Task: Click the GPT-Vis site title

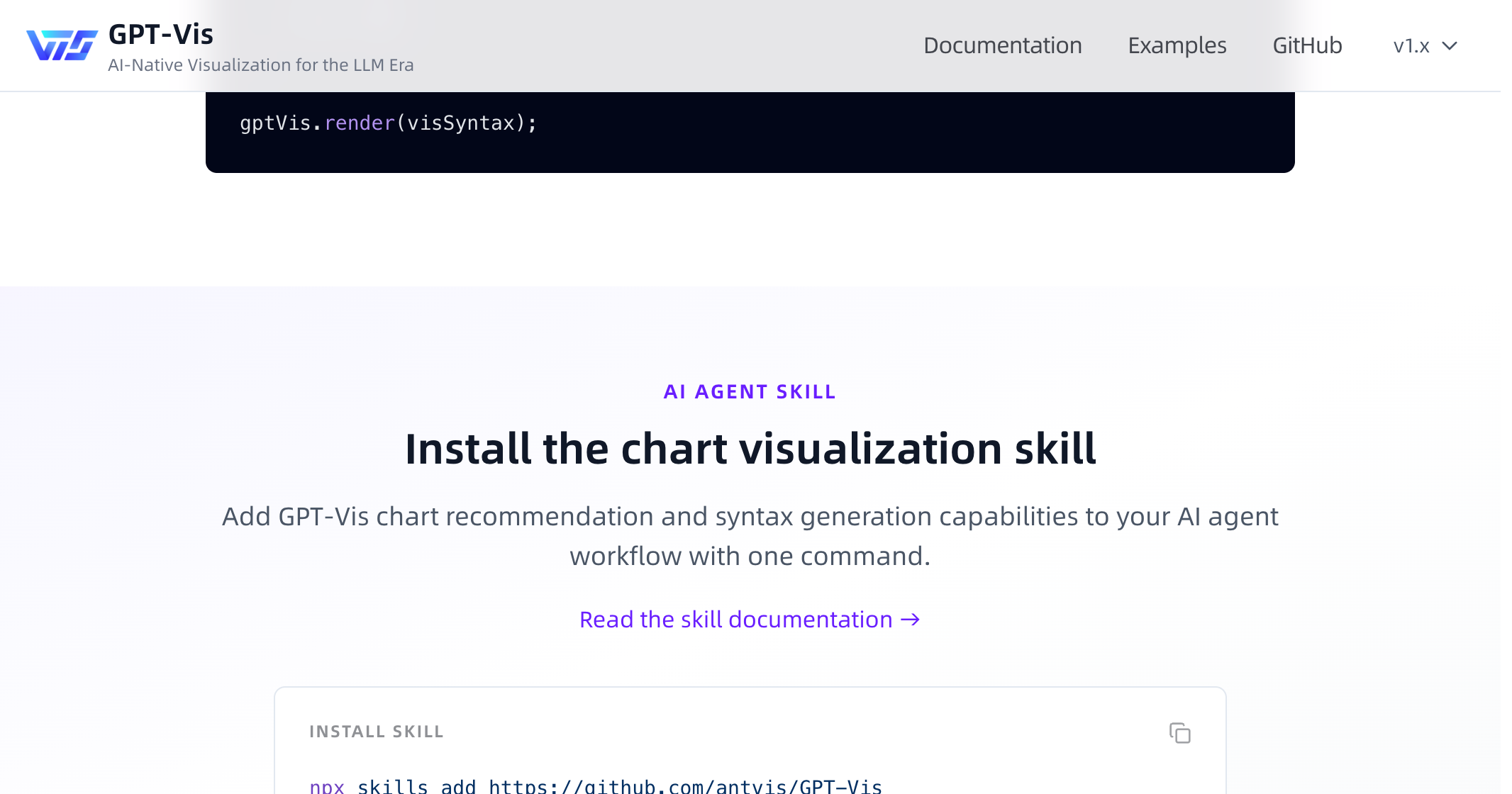Action: click(x=161, y=34)
